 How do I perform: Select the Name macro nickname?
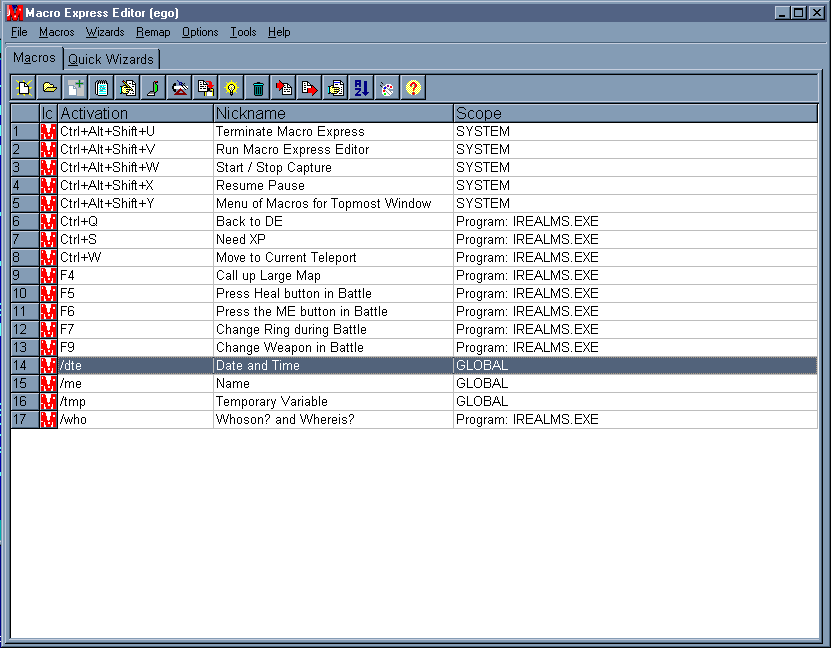(x=333, y=384)
